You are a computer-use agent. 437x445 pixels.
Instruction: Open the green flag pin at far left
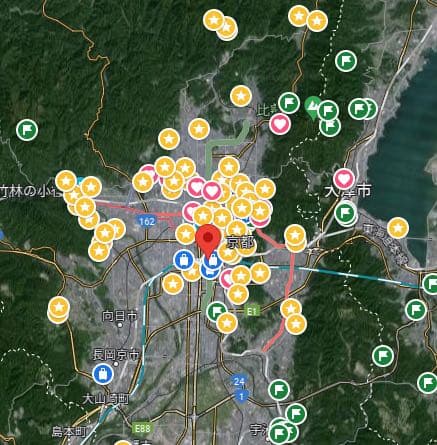[x=27, y=130]
